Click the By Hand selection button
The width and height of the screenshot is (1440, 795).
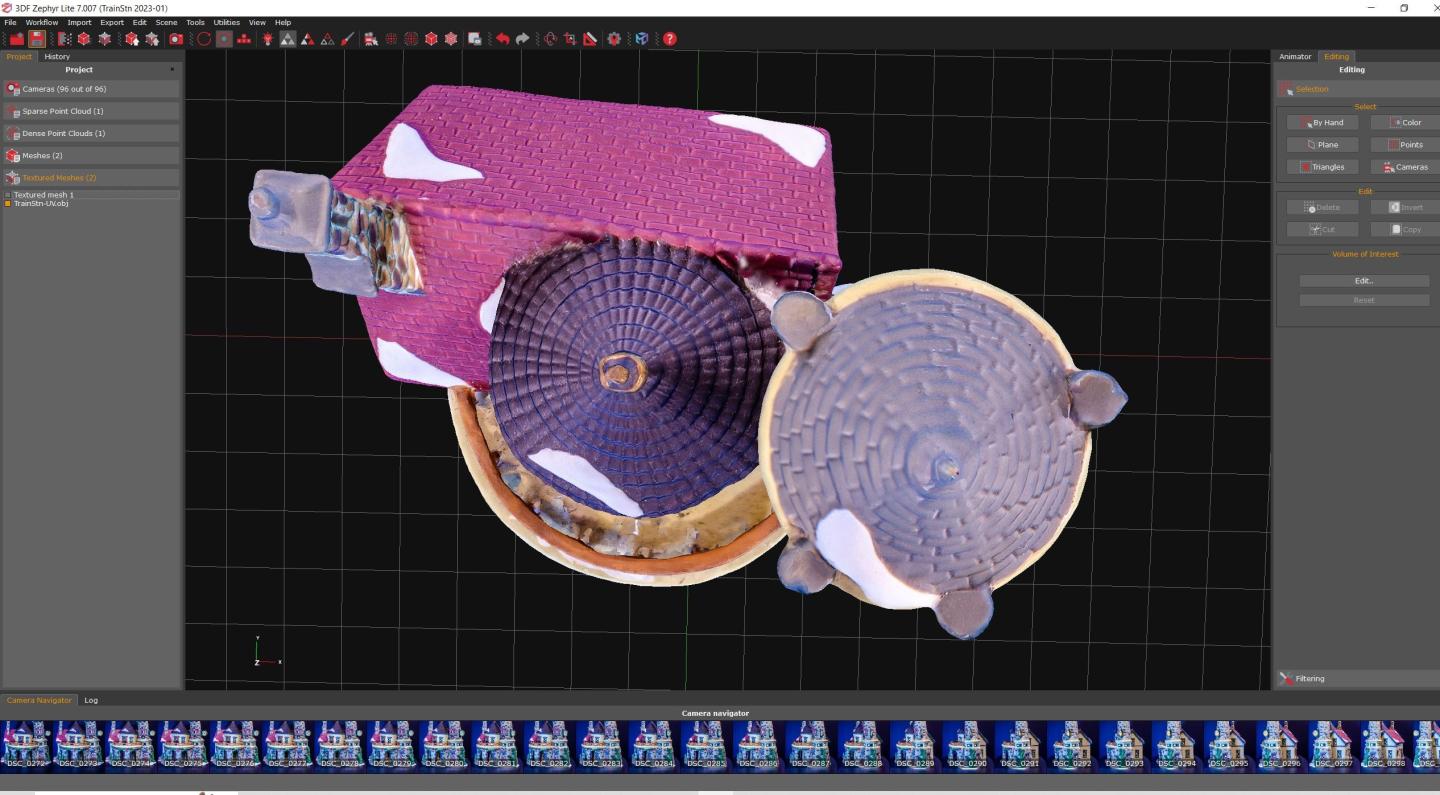(1322, 122)
